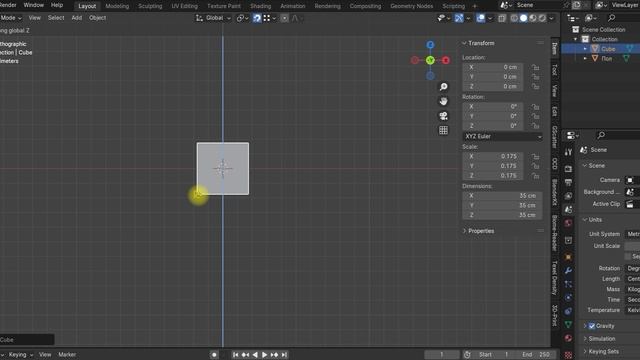Click the green Y axis gizmo ball

[x=430, y=60]
